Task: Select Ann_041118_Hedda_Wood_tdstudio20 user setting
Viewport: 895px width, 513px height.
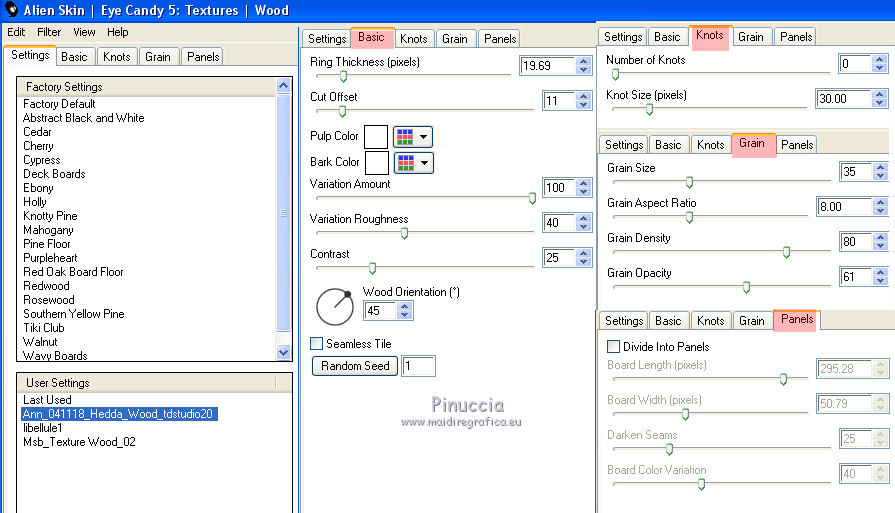Action: click(x=119, y=414)
